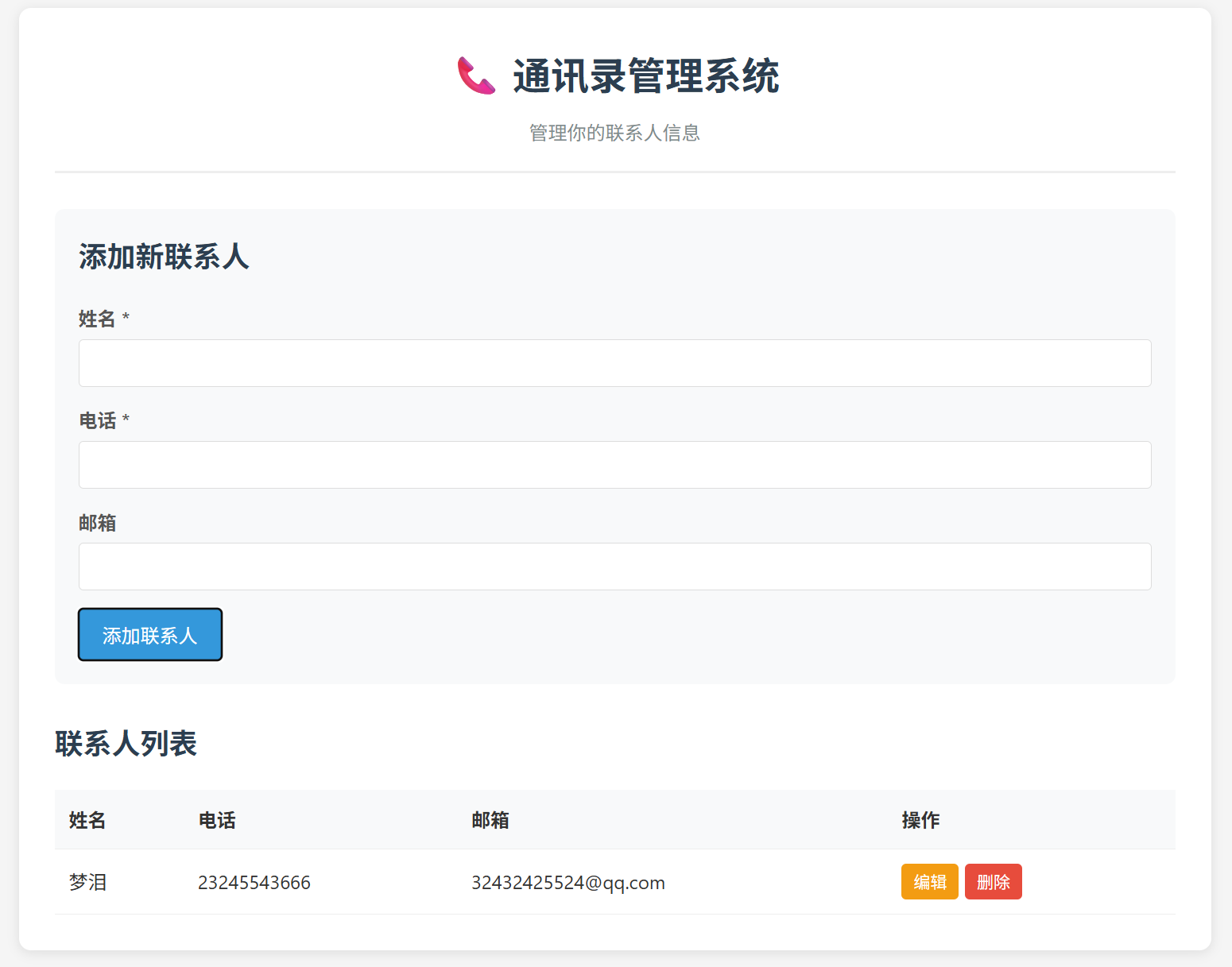The width and height of the screenshot is (1232, 967).
Task: Click the 操作 column header in the table
Action: pyautogui.click(x=920, y=820)
